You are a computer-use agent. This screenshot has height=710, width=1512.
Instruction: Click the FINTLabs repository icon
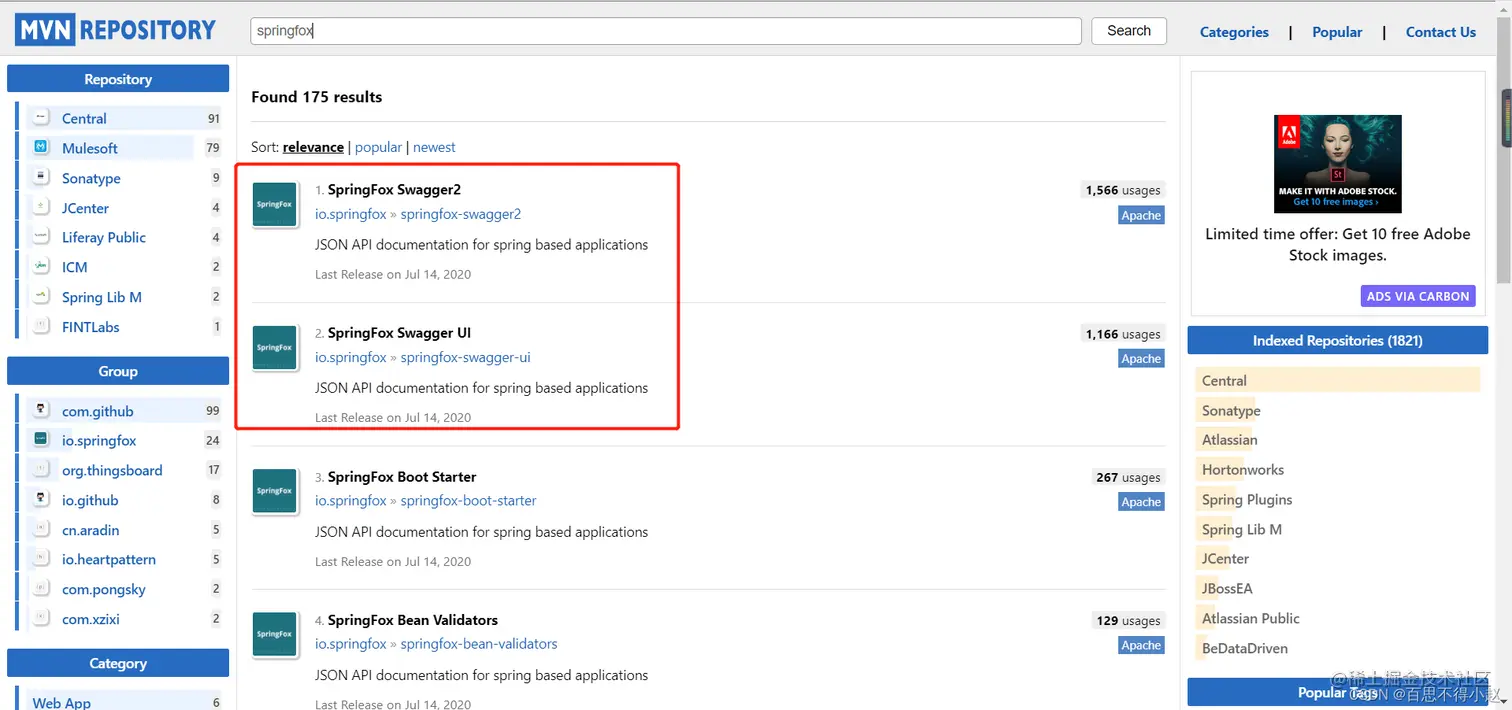(41, 327)
